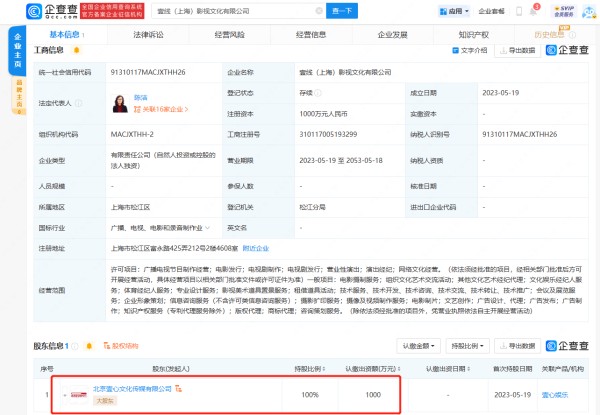Select 统一社会信用代码 value 91310117MACJXTHH26

[148, 72]
